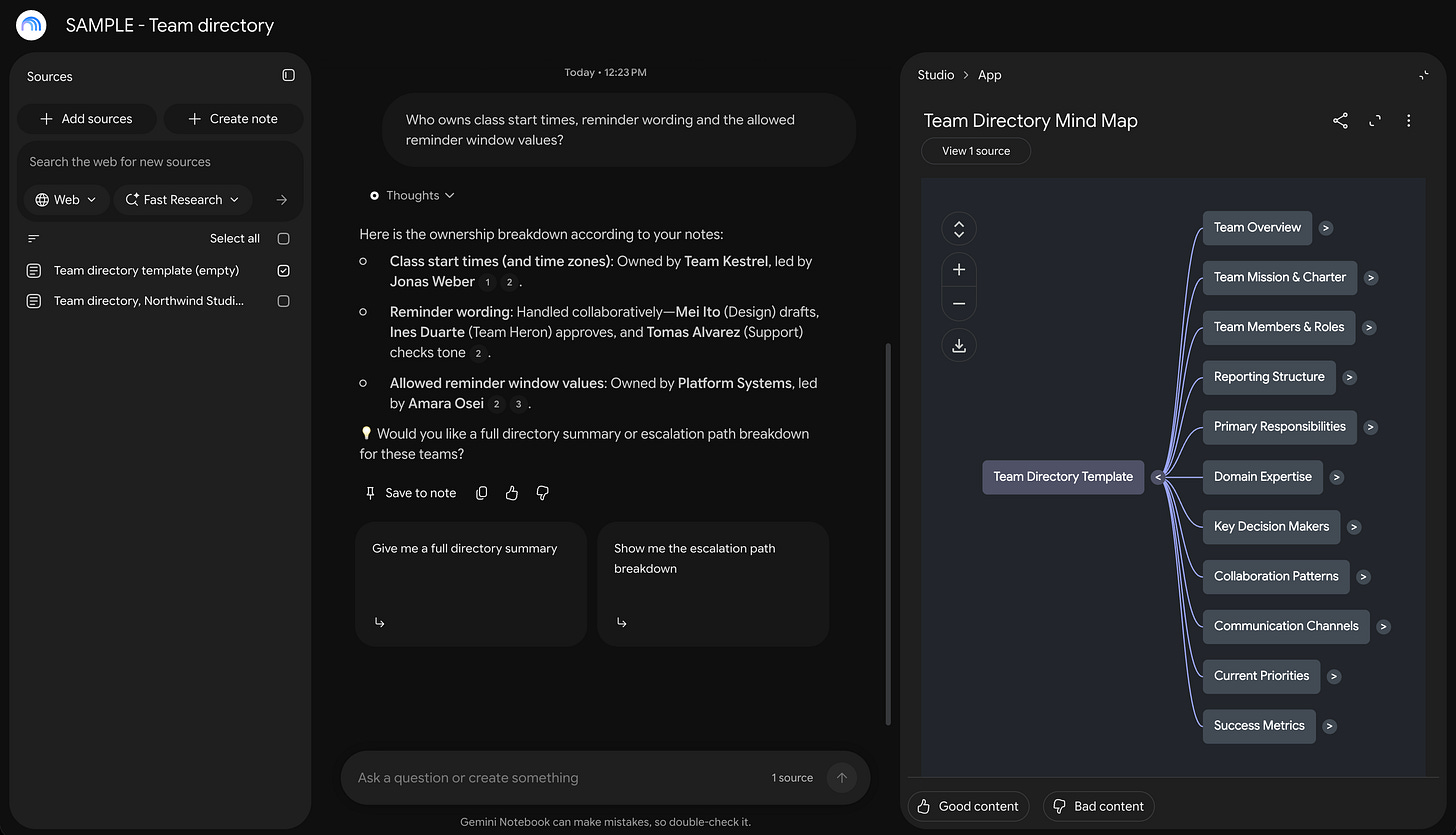
Task: Submit the web source search arrow
Action: [281, 200]
